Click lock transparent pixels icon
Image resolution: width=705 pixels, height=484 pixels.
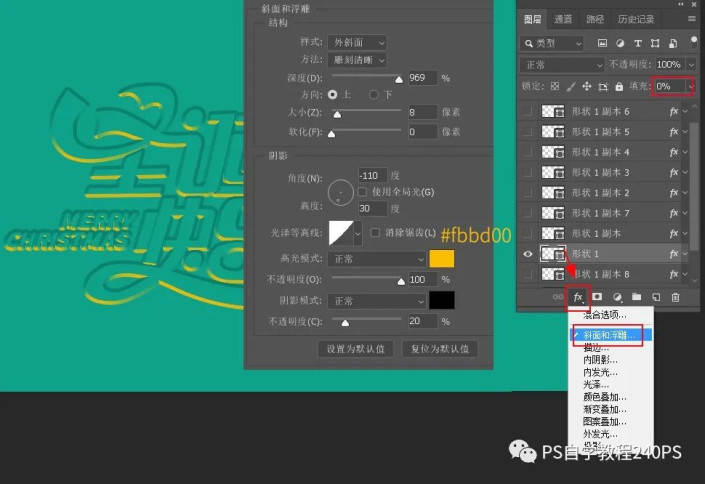click(555, 86)
